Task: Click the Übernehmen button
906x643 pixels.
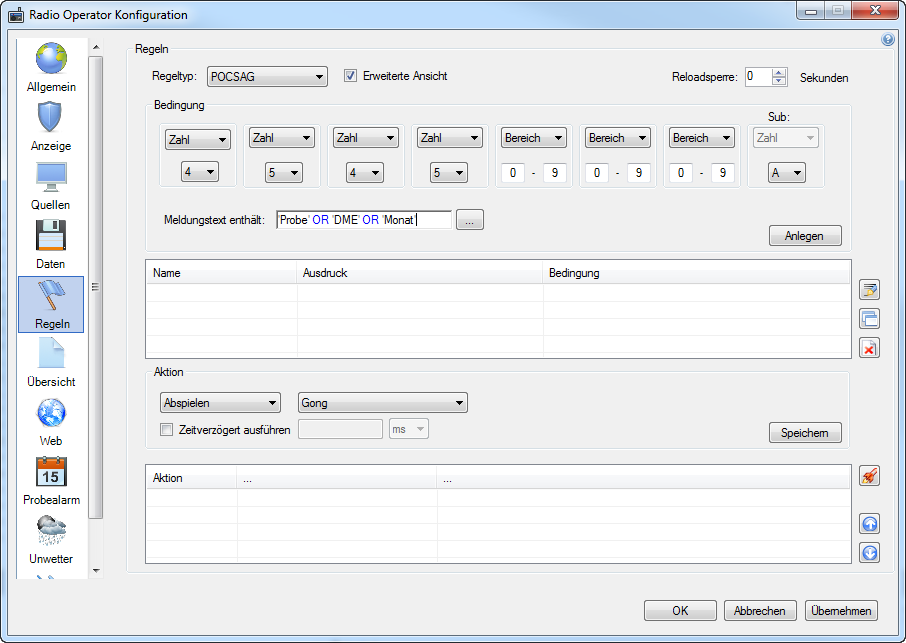Action: coord(841,611)
